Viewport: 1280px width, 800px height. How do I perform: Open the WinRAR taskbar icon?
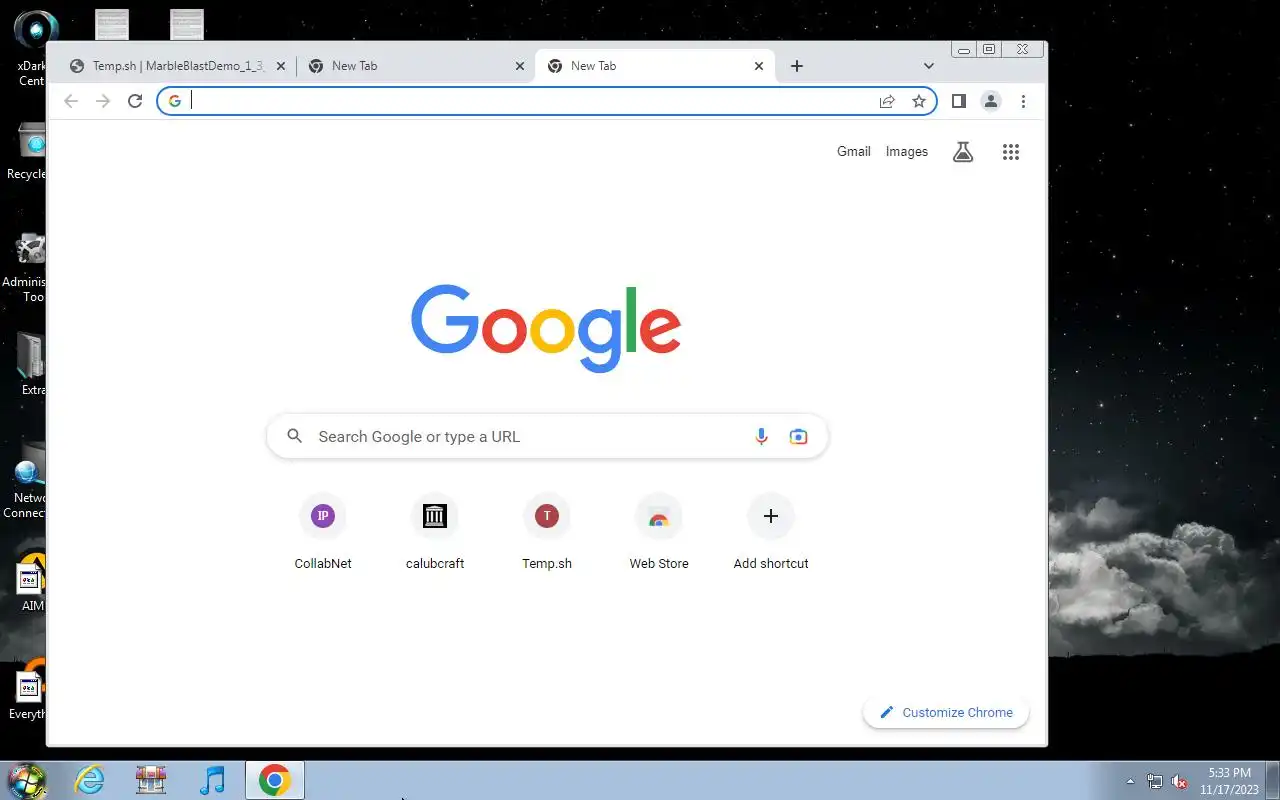[x=151, y=780]
